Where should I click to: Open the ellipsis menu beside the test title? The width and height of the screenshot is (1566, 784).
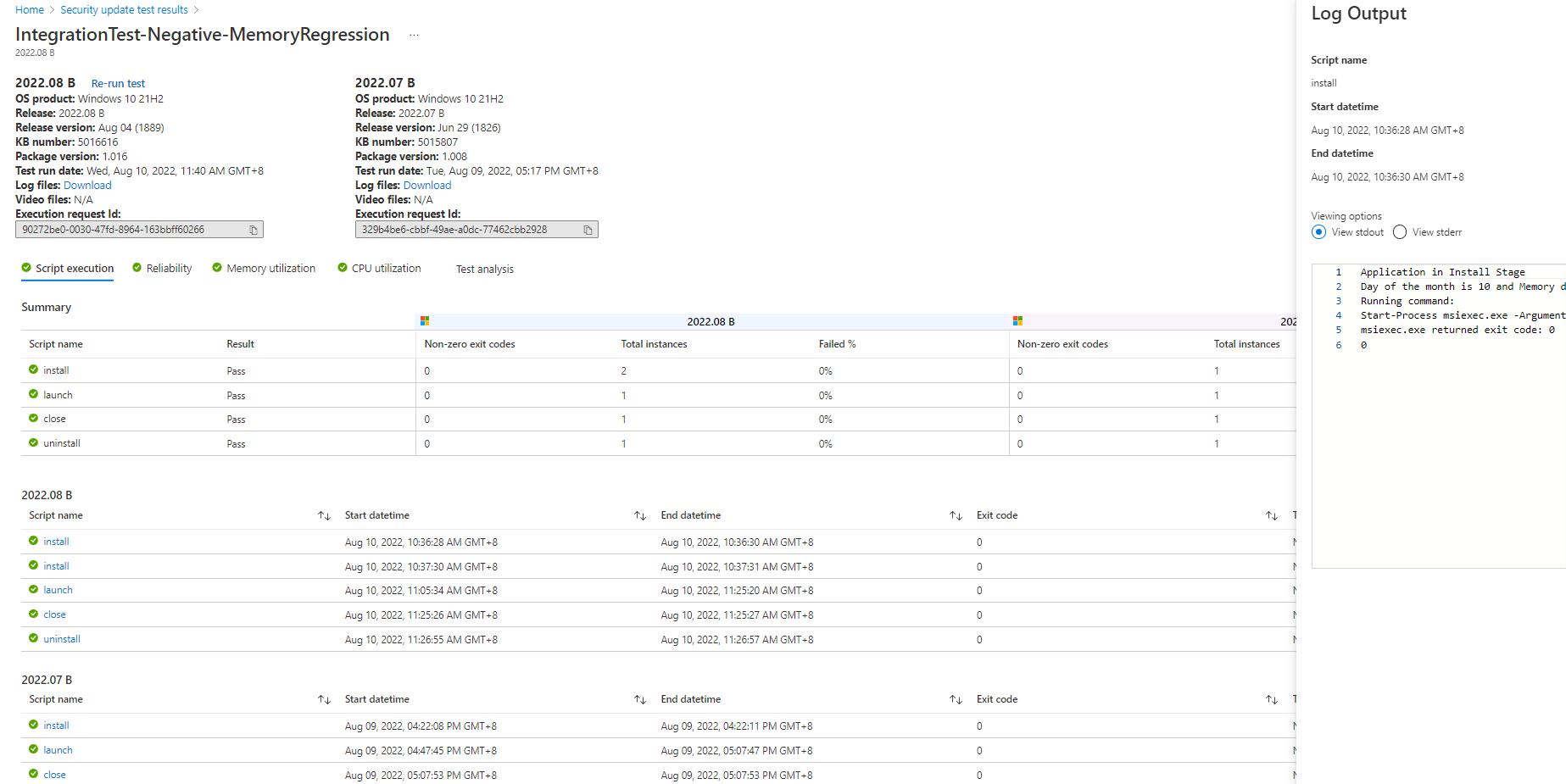414,35
